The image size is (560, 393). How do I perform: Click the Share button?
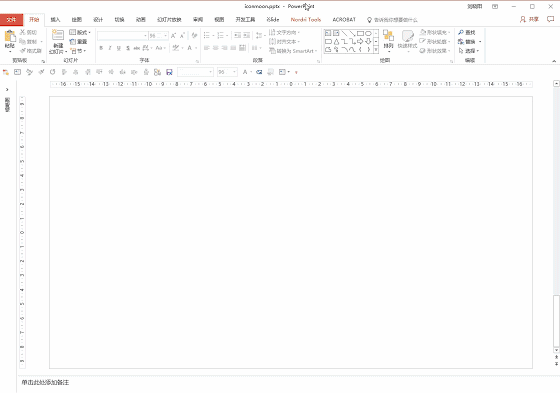coord(529,19)
